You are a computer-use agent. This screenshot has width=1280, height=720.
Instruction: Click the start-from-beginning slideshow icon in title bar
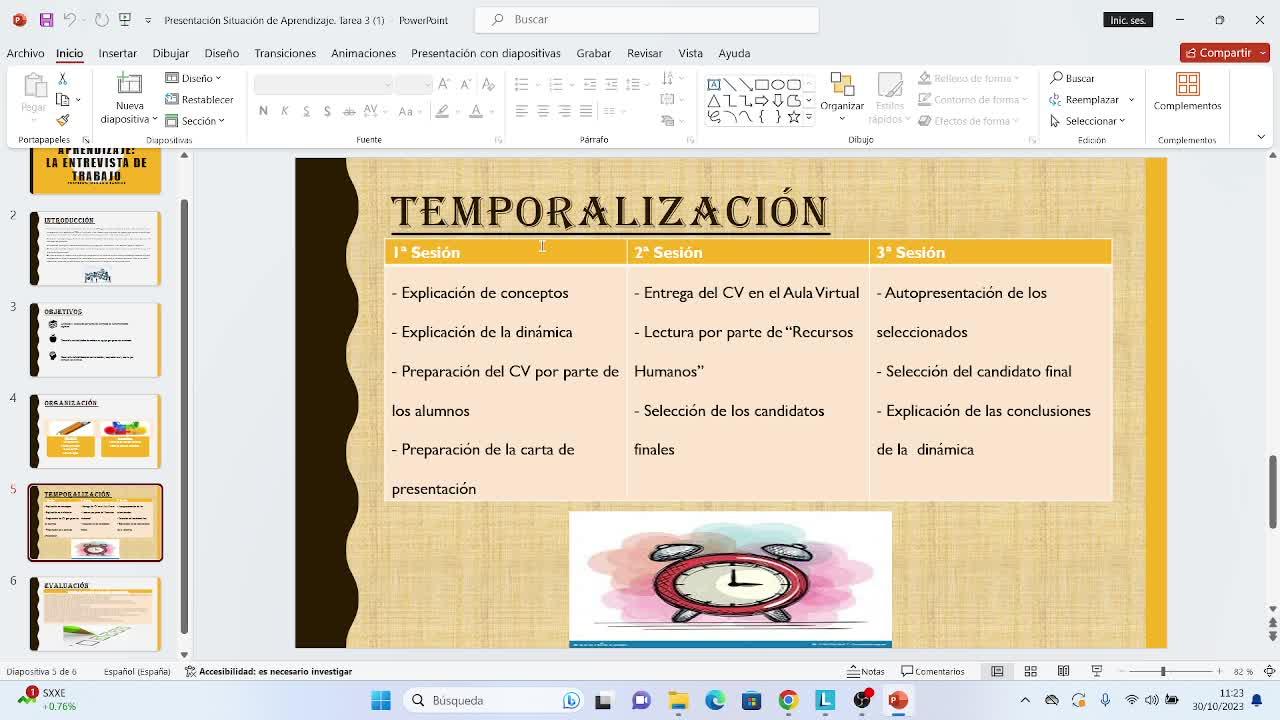click(125, 20)
